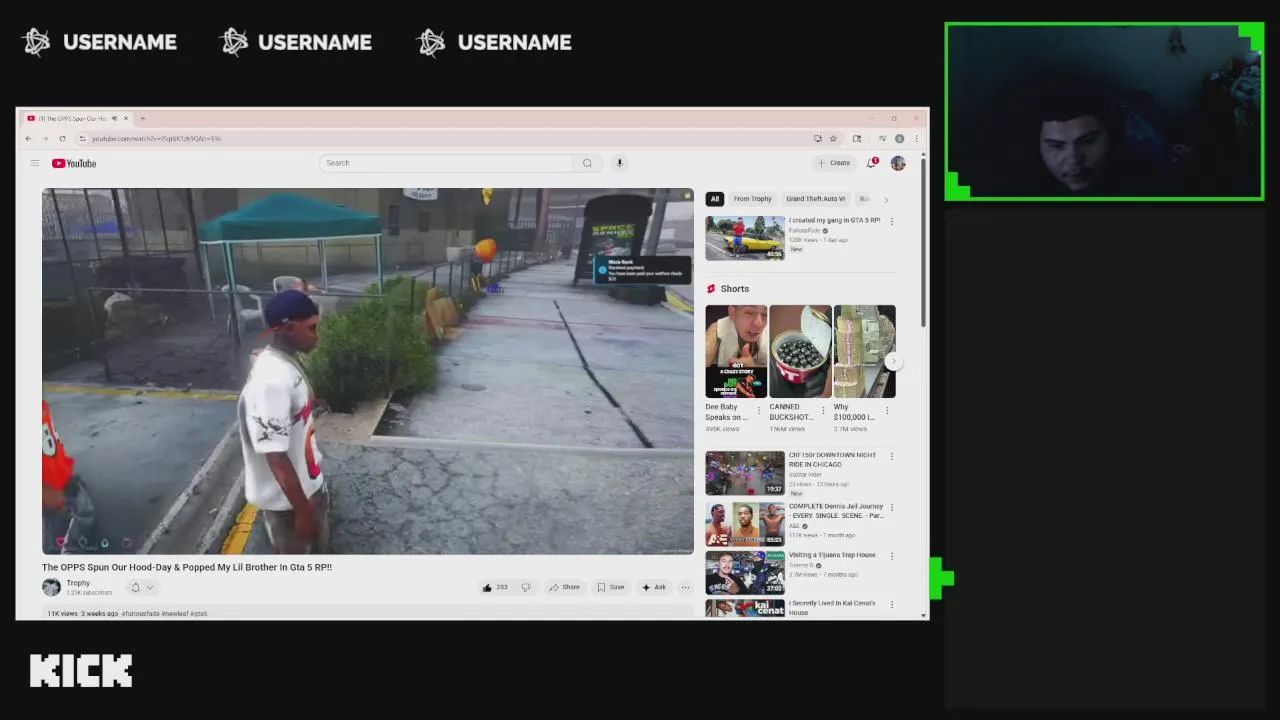
Task: Click the Save button
Action: 611,587
